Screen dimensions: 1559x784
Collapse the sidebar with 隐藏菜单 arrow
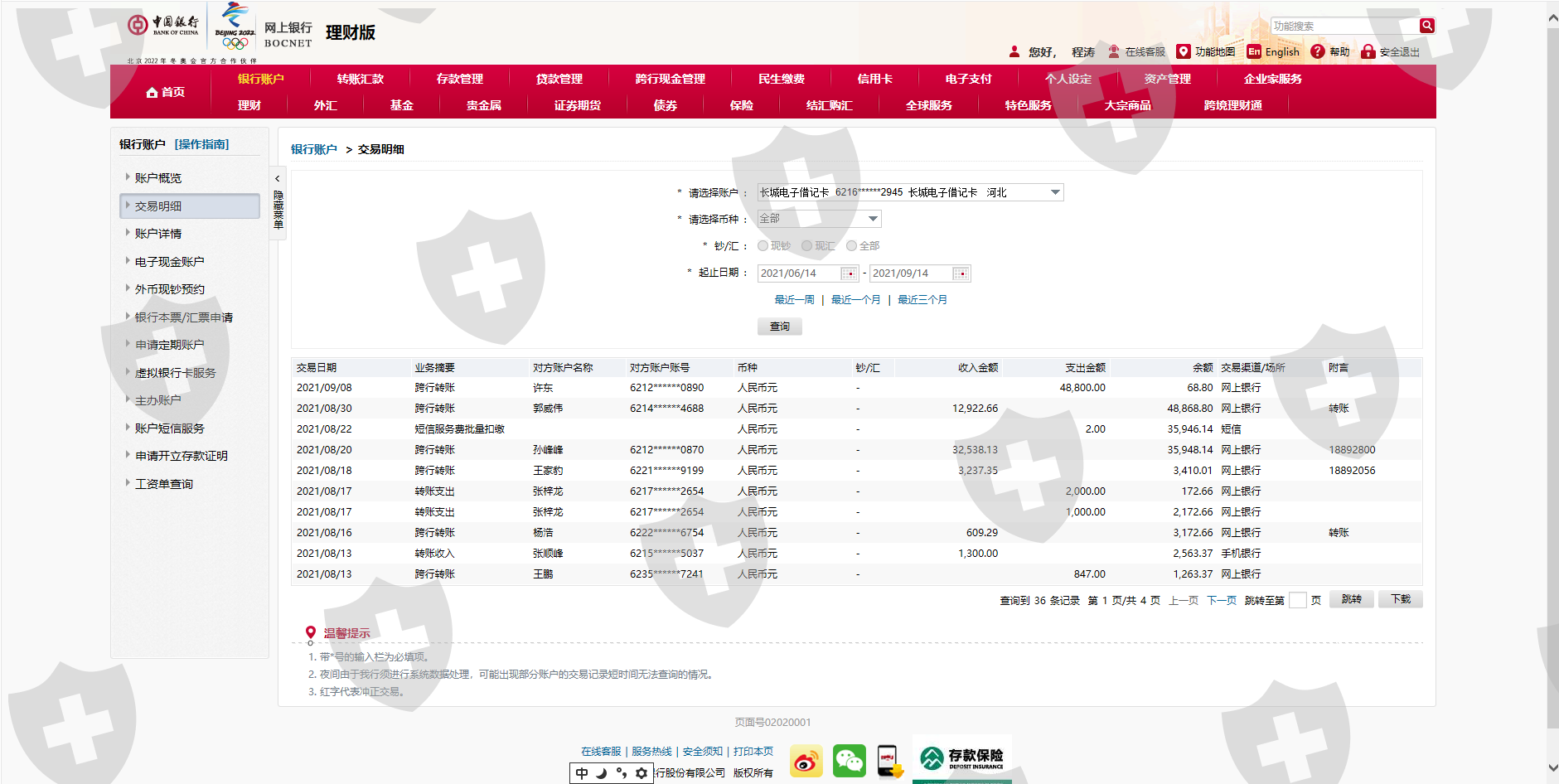[278, 179]
